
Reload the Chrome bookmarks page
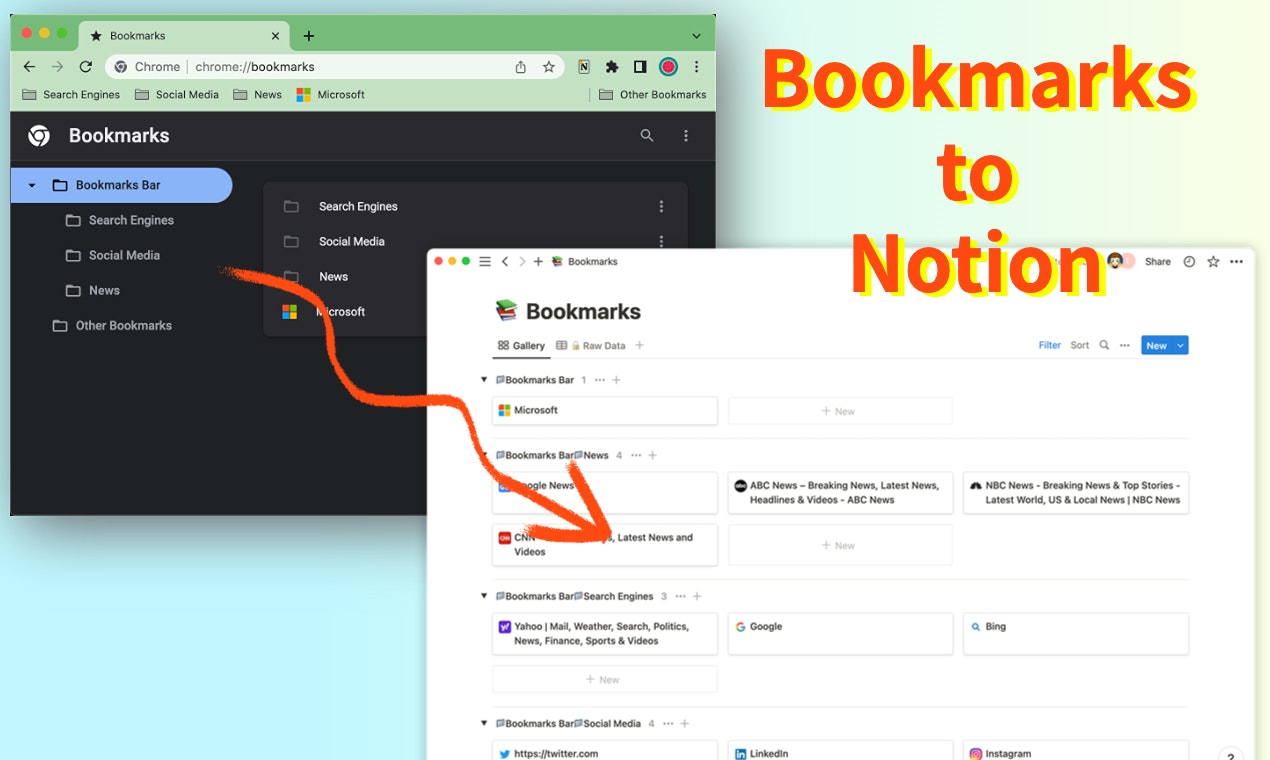pos(86,67)
